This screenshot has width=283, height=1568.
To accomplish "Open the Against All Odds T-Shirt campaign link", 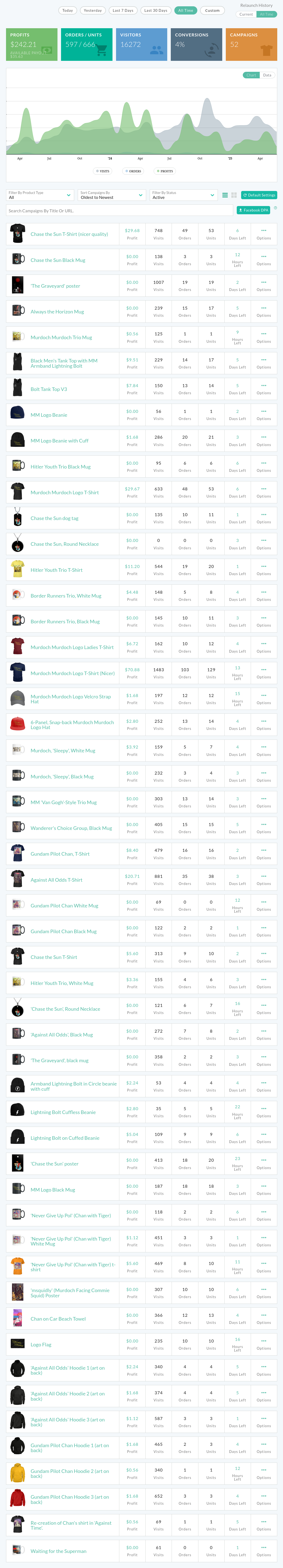I will pyautogui.click(x=57, y=879).
